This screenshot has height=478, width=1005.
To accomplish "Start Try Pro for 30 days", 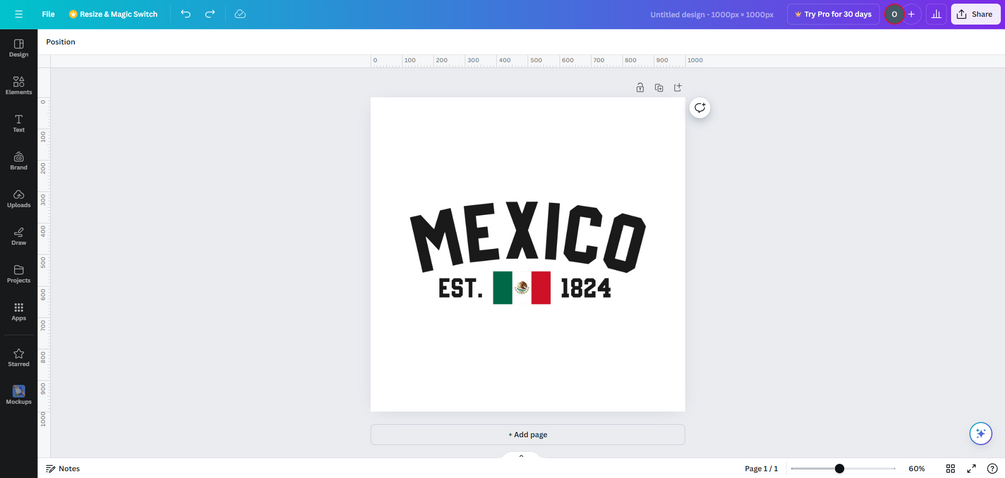I will coord(833,14).
